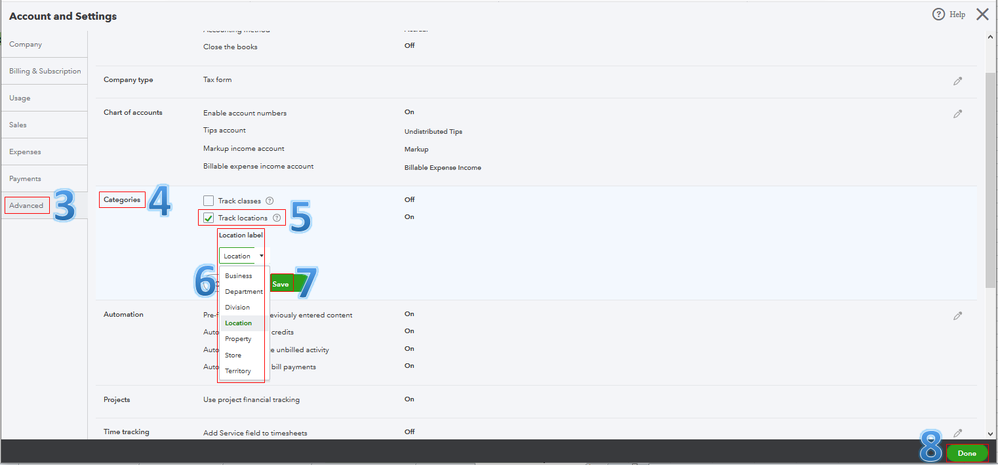Choose Property in location label list

coord(238,339)
